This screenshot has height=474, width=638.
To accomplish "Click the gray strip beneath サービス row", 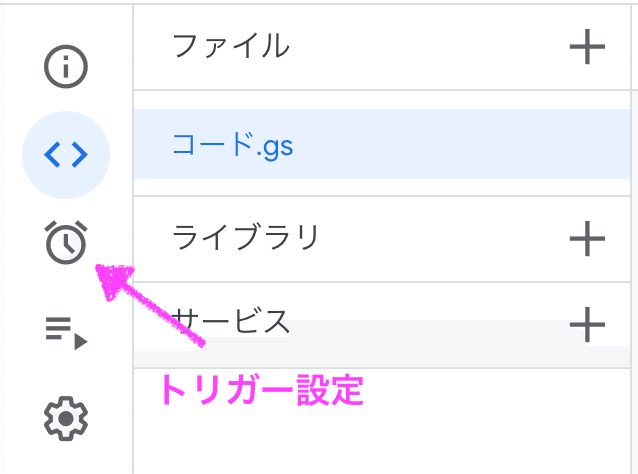I will pos(382,357).
